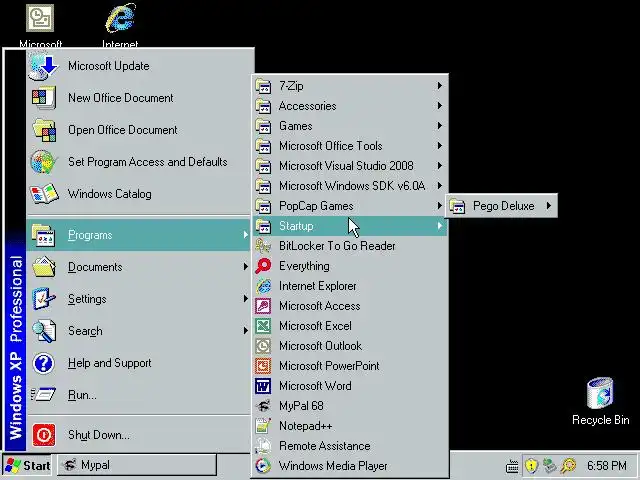Viewport: 640px width, 480px height.
Task: Click the Run icon in Start menu
Action: pyautogui.click(x=43, y=395)
